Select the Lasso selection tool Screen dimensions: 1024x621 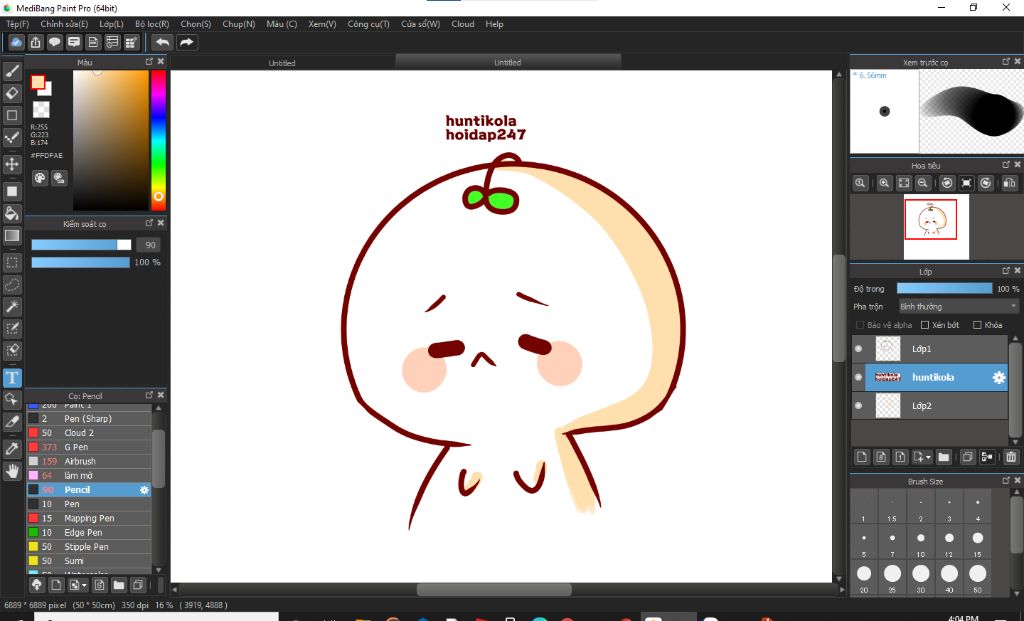pyautogui.click(x=12, y=285)
